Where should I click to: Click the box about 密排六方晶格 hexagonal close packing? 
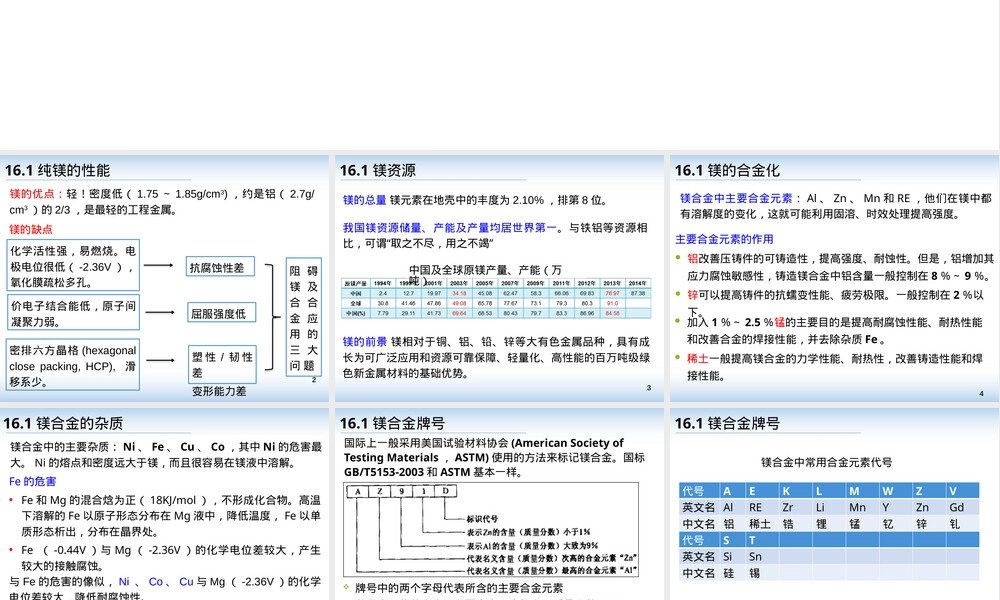pyautogui.click(x=73, y=365)
